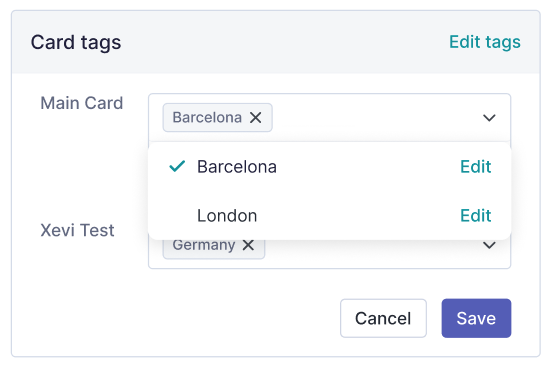Remove the Germany tag using its X icon
Image resolution: width=544 pixels, height=366 pixels.
[x=248, y=245]
